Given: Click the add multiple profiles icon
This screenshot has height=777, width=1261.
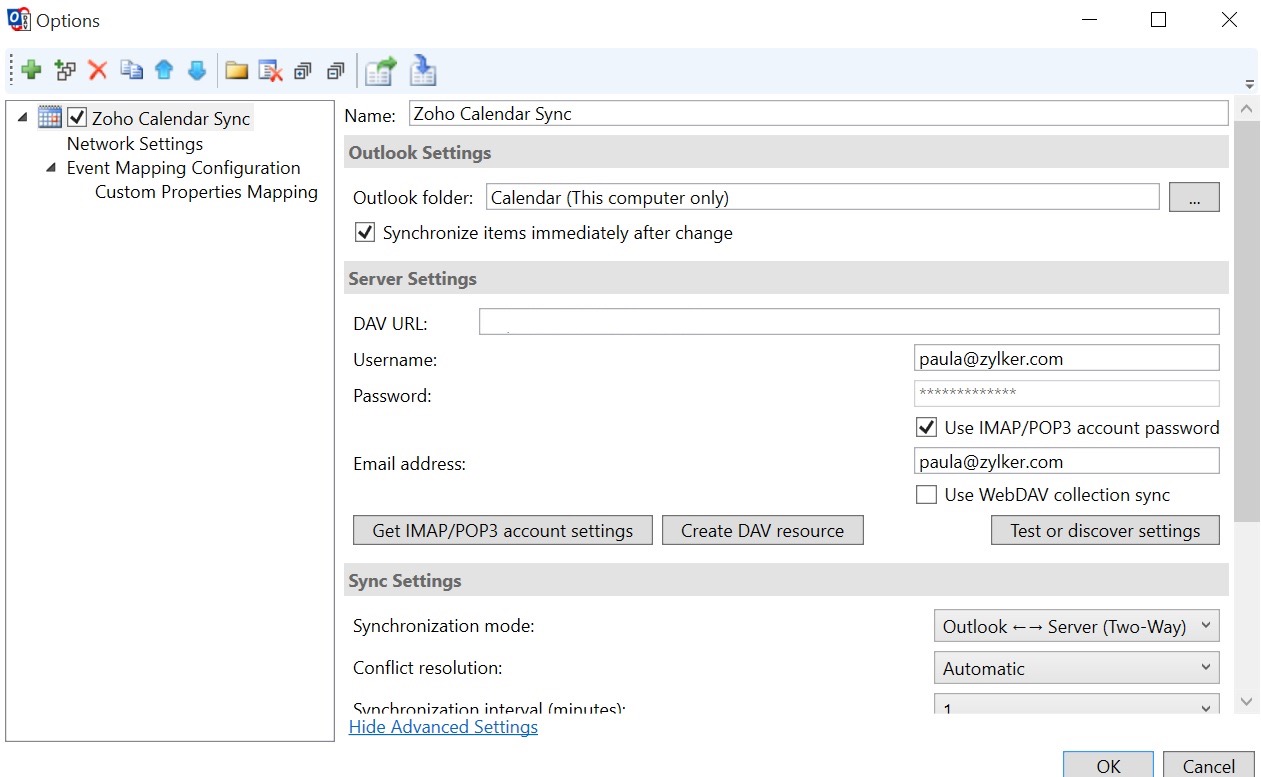Looking at the screenshot, I should [x=65, y=70].
